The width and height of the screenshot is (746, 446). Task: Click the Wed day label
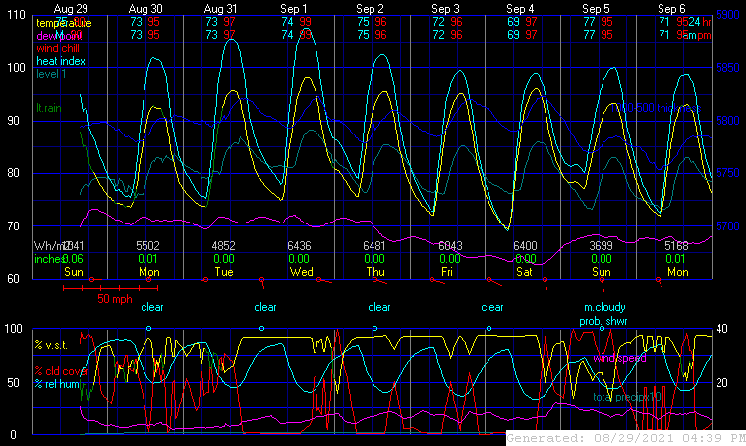[301, 271]
